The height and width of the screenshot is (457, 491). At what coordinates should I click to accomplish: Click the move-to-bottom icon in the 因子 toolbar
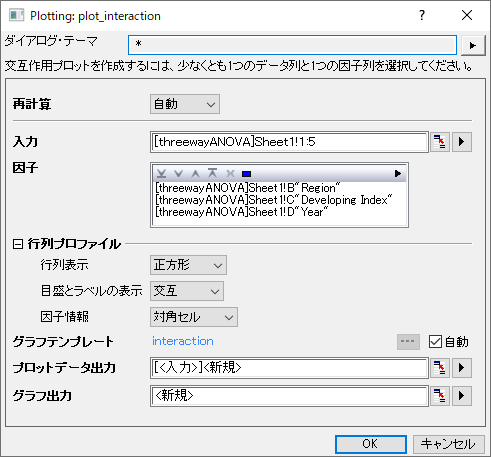tap(162, 173)
